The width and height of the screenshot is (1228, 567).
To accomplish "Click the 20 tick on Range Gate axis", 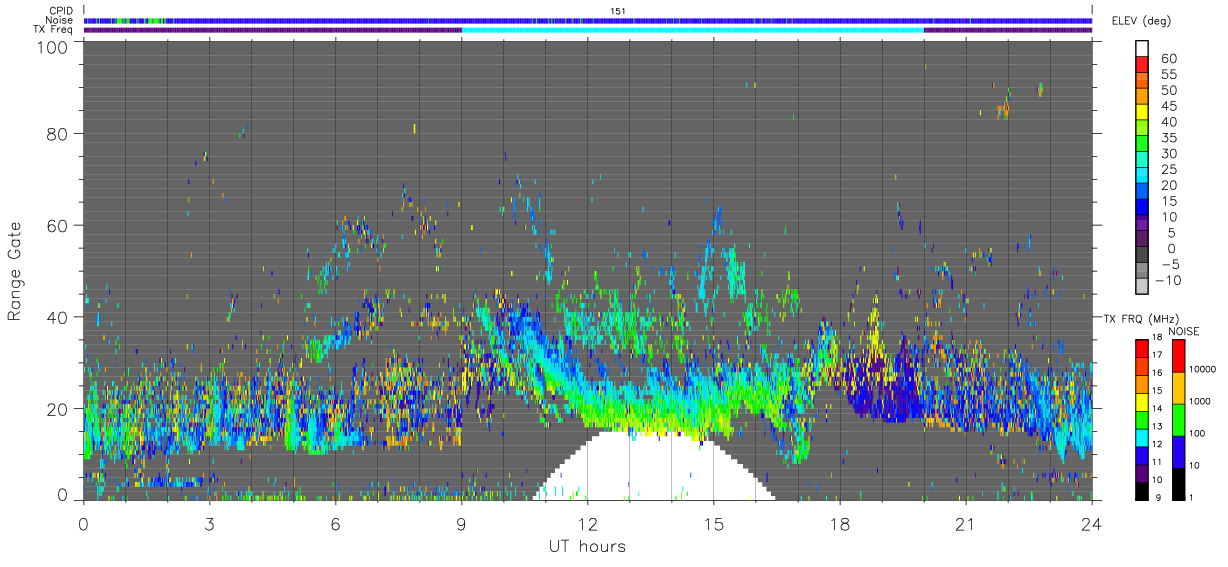I will click(57, 409).
